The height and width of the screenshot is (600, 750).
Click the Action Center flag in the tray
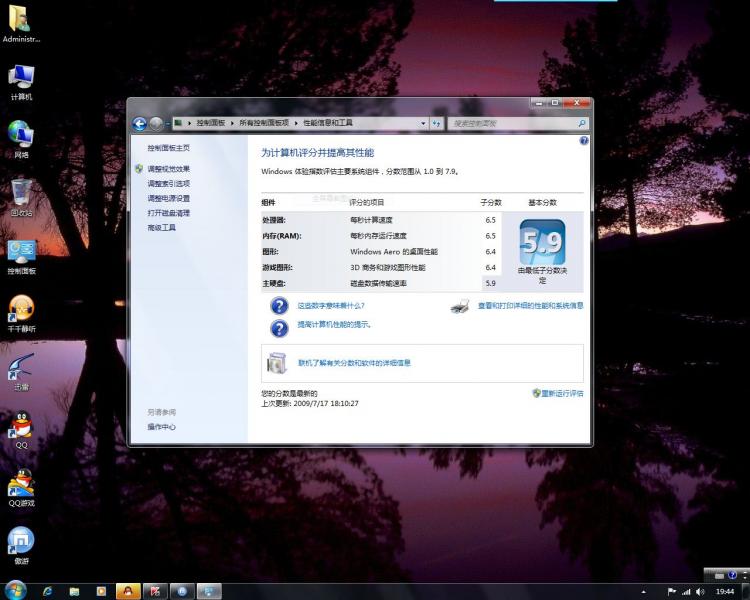(672, 592)
